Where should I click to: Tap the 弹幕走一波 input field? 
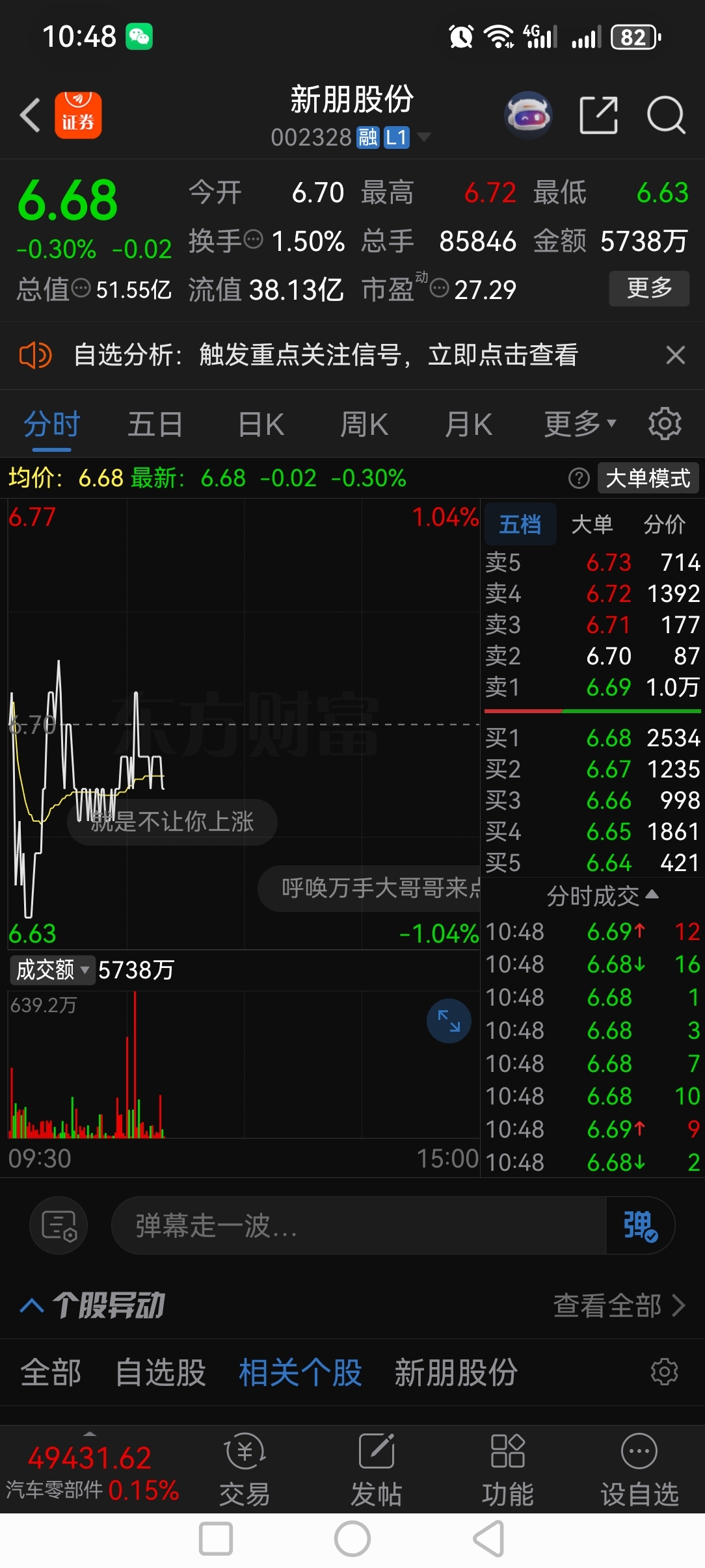click(358, 1225)
